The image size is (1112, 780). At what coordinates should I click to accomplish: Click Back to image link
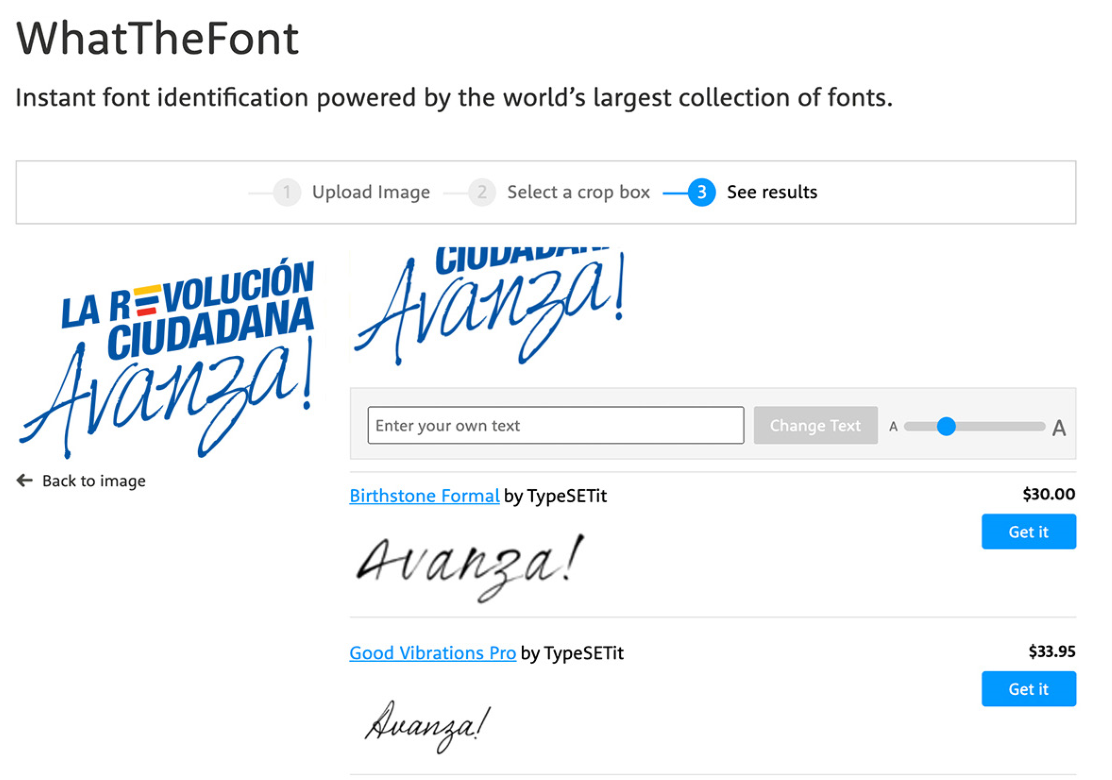pyautogui.click(x=93, y=481)
